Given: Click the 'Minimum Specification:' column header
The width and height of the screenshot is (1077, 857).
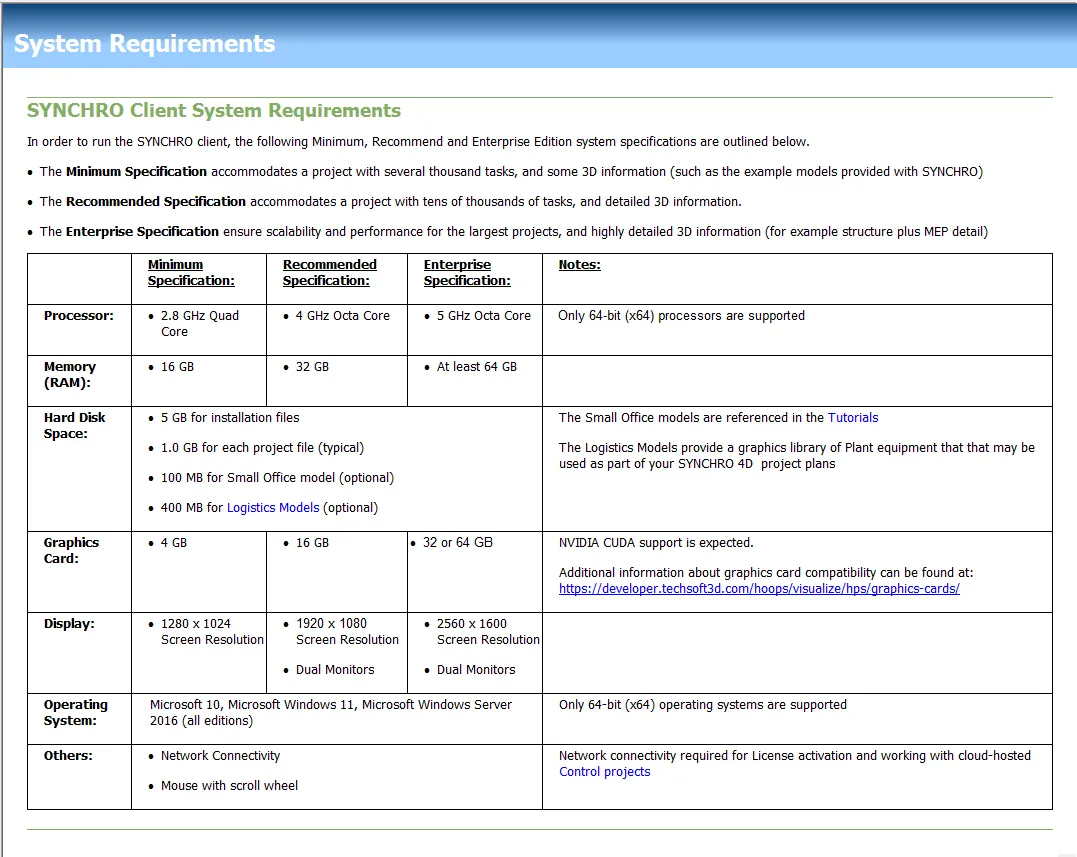Looking at the screenshot, I should (x=191, y=273).
